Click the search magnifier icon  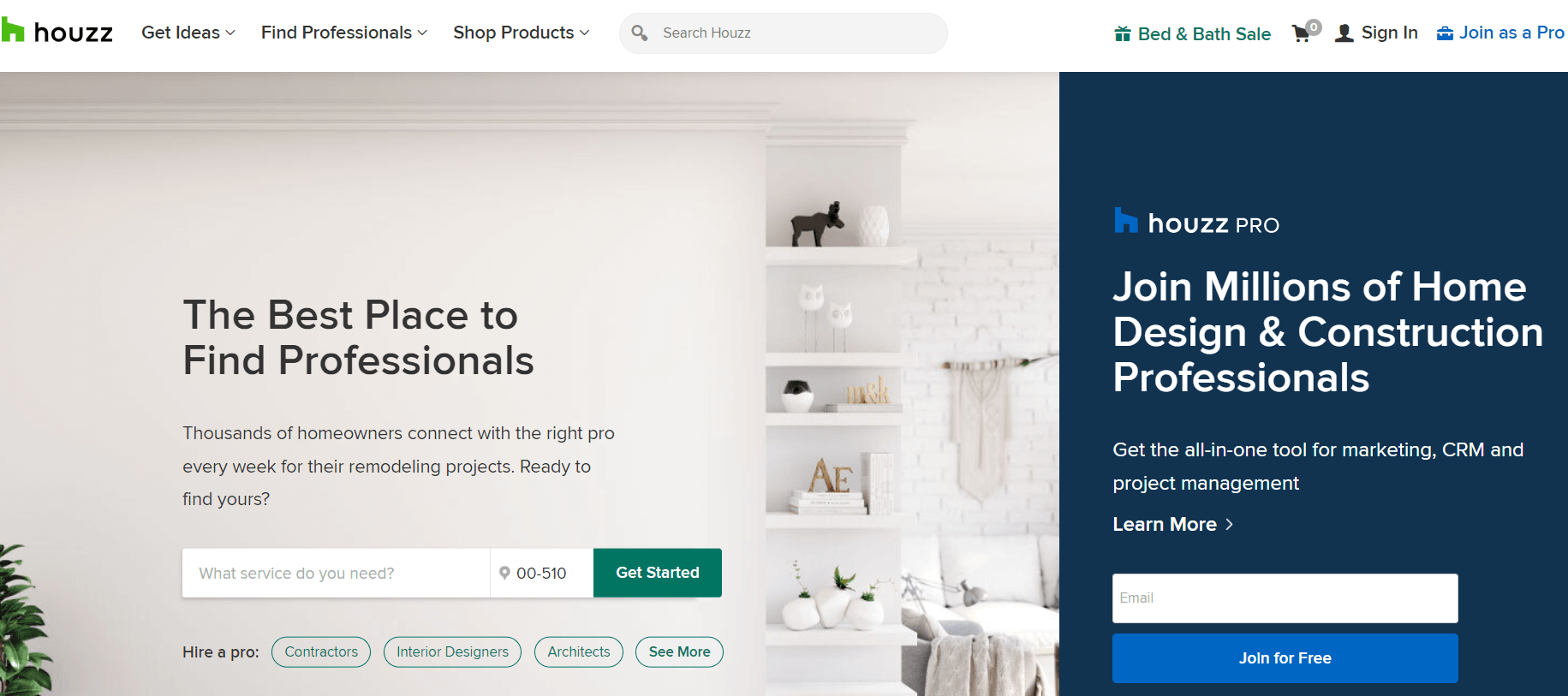639,33
